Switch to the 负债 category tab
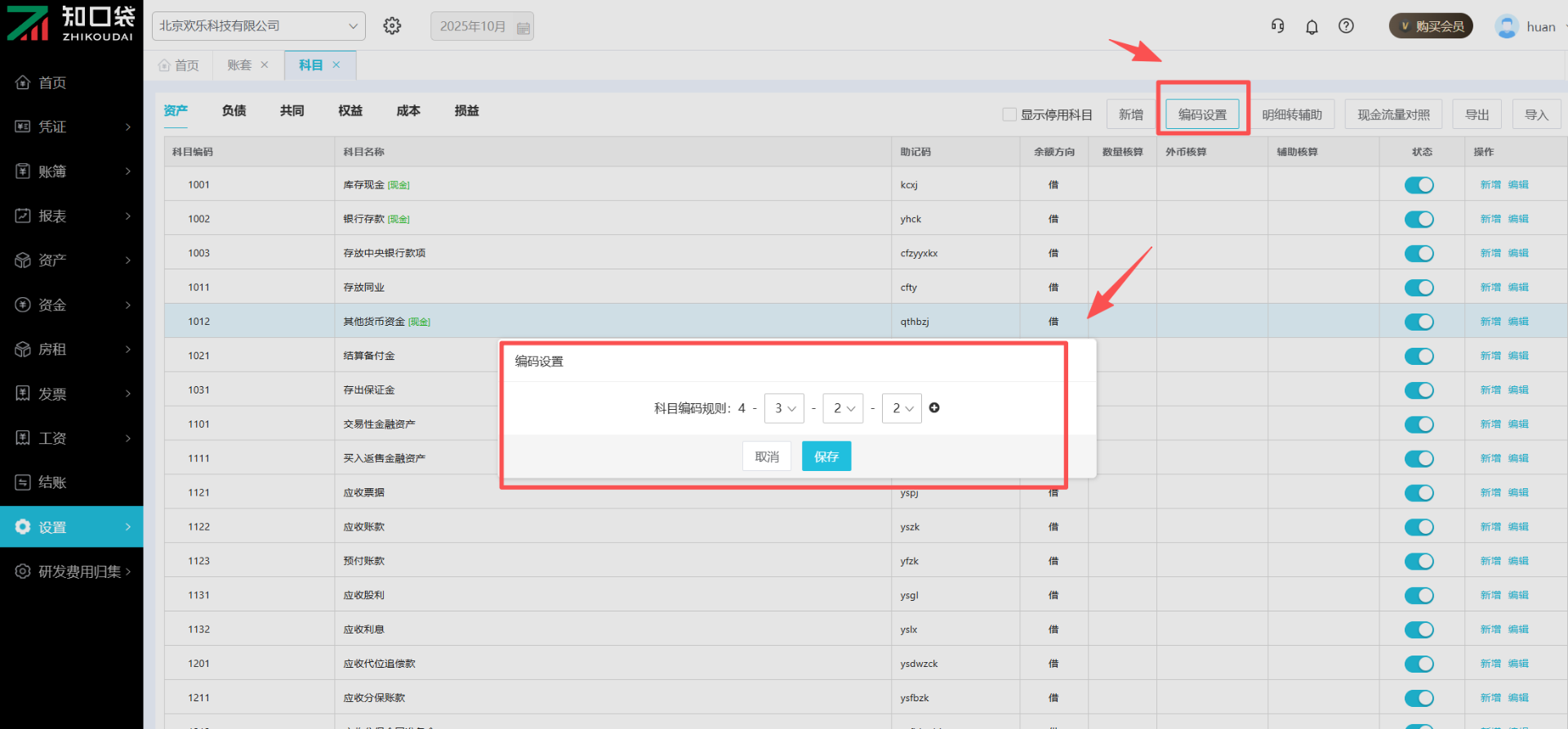1568x729 pixels. pyautogui.click(x=234, y=111)
